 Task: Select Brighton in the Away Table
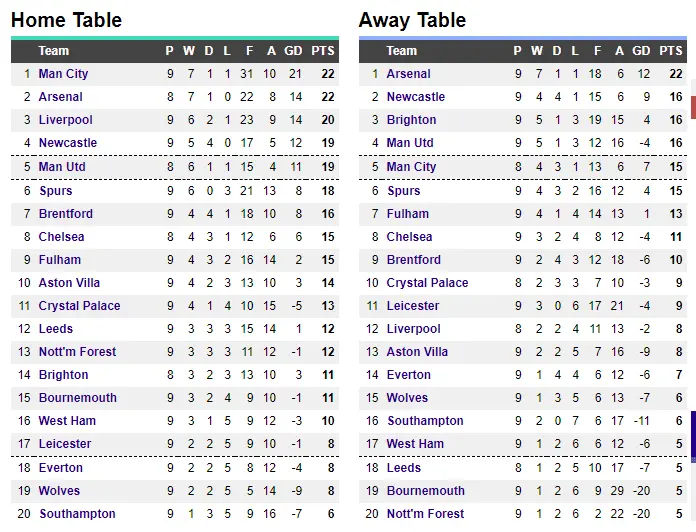pos(411,120)
